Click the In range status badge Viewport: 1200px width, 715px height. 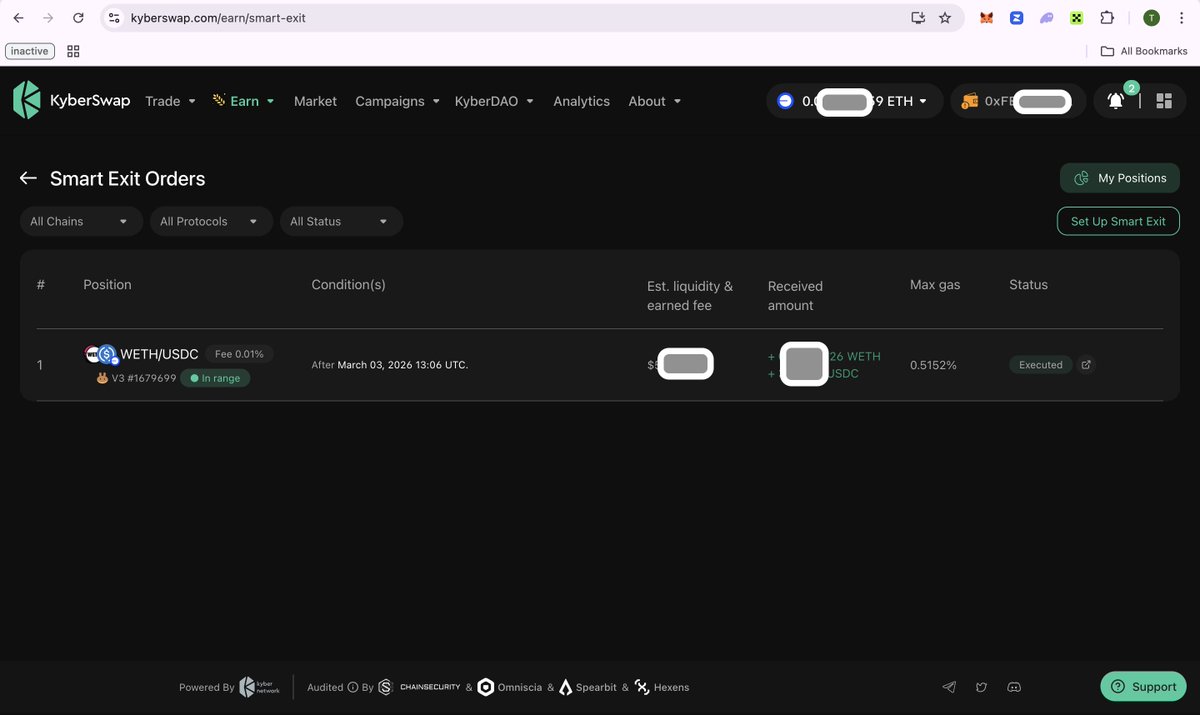(215, 378)
